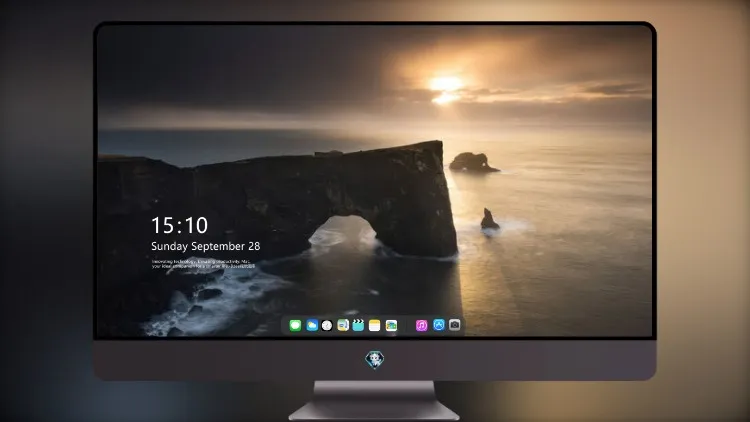750x422 pixels.
Task: Launch the teal clapperboard video app
Action: coord(358,325)
